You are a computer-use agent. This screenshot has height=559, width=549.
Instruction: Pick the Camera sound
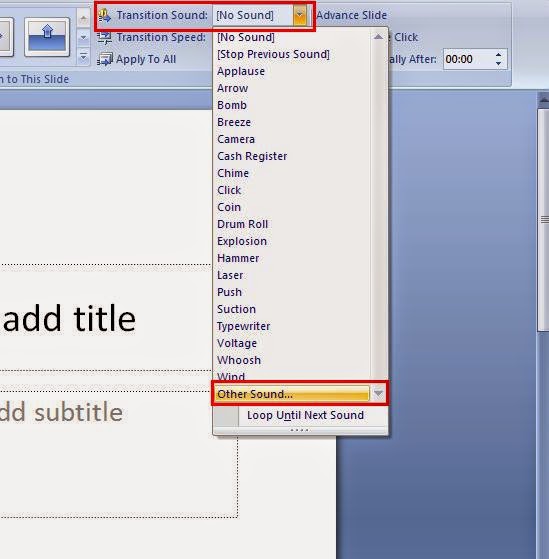(236, 139)
